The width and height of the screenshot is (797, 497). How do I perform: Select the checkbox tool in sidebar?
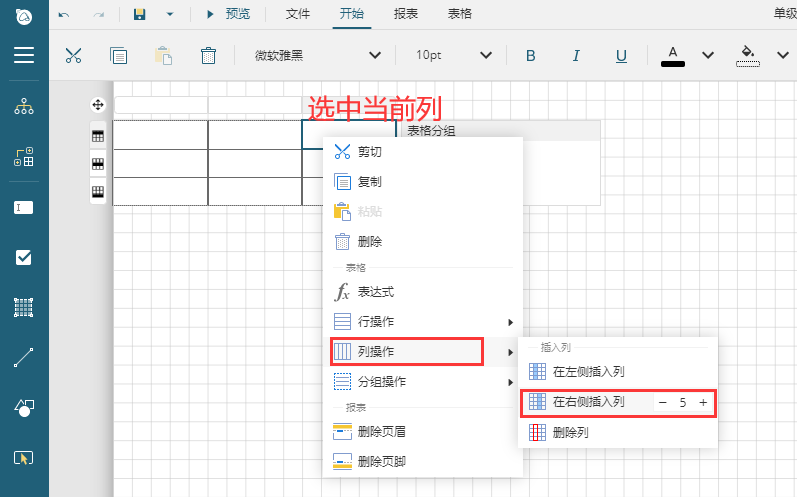[x=24, y=258]
